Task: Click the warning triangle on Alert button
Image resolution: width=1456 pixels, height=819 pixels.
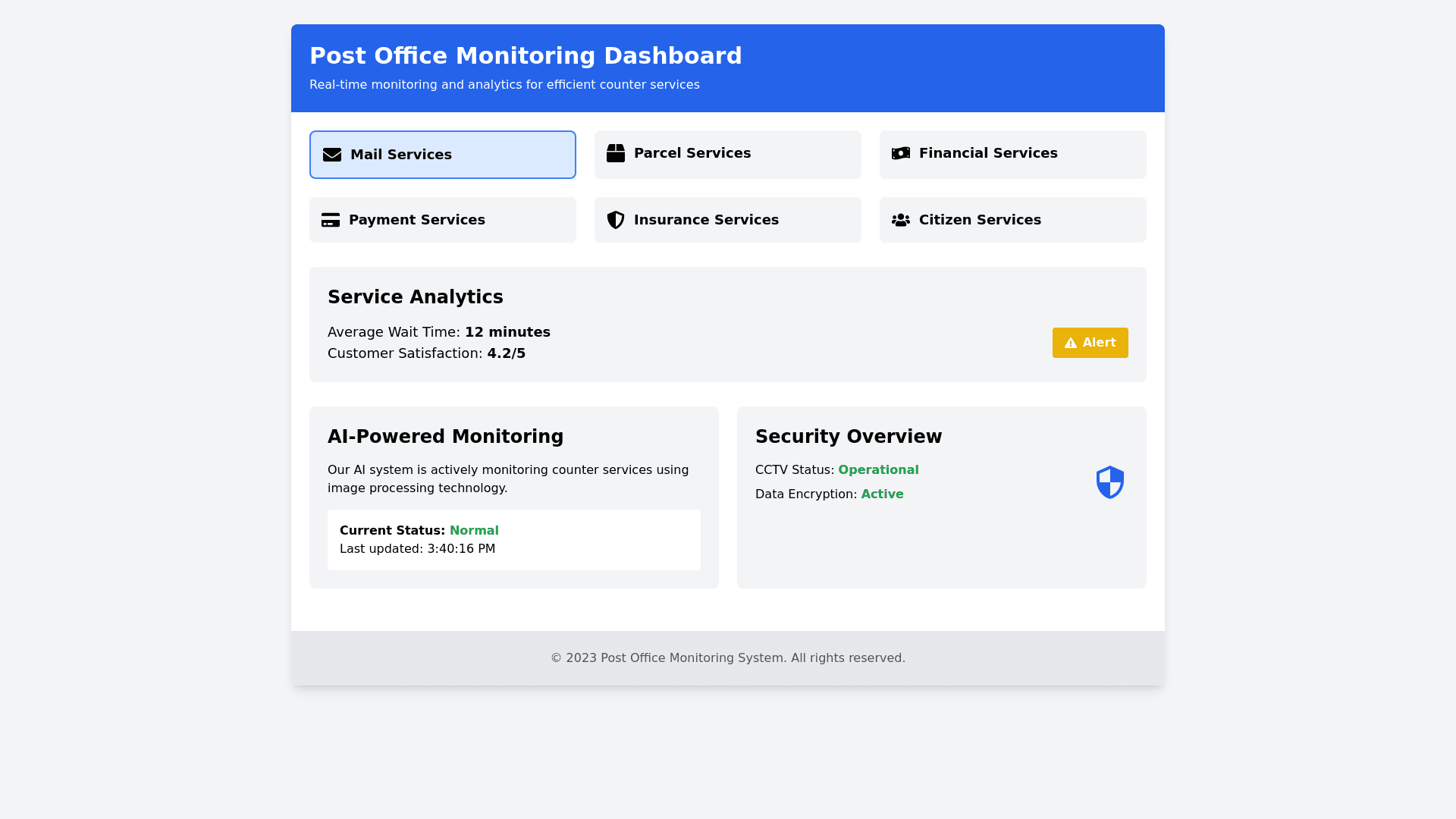Action: click(x=1071, y=343)
